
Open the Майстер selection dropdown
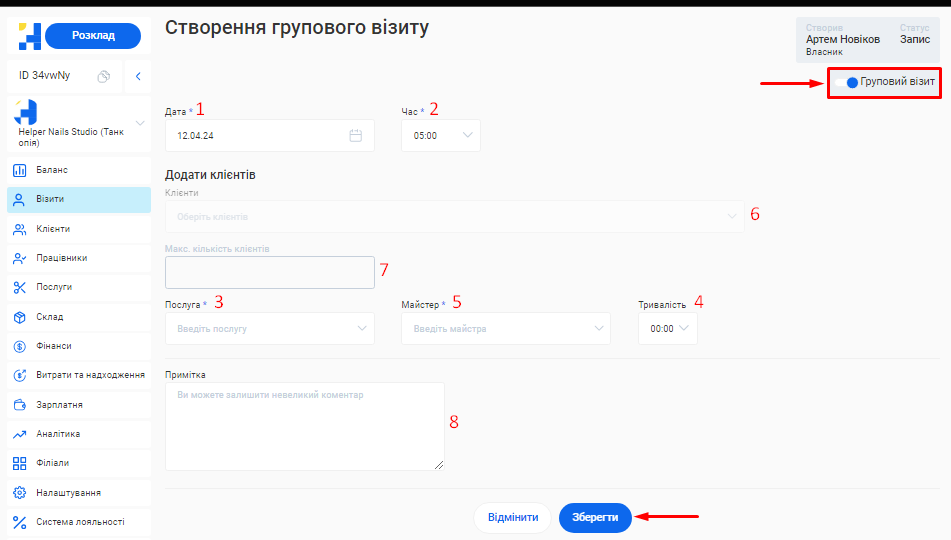(x=505, y=328)
